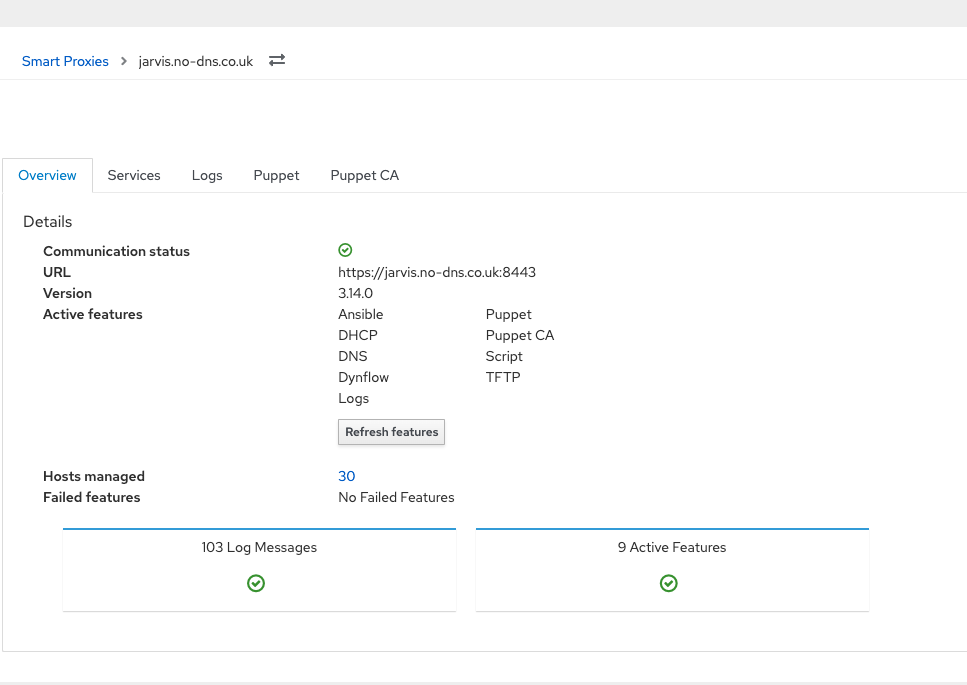
Task: Switch to the Puppet CA tab
Action: pyautogui.click(x=364, y=175)
